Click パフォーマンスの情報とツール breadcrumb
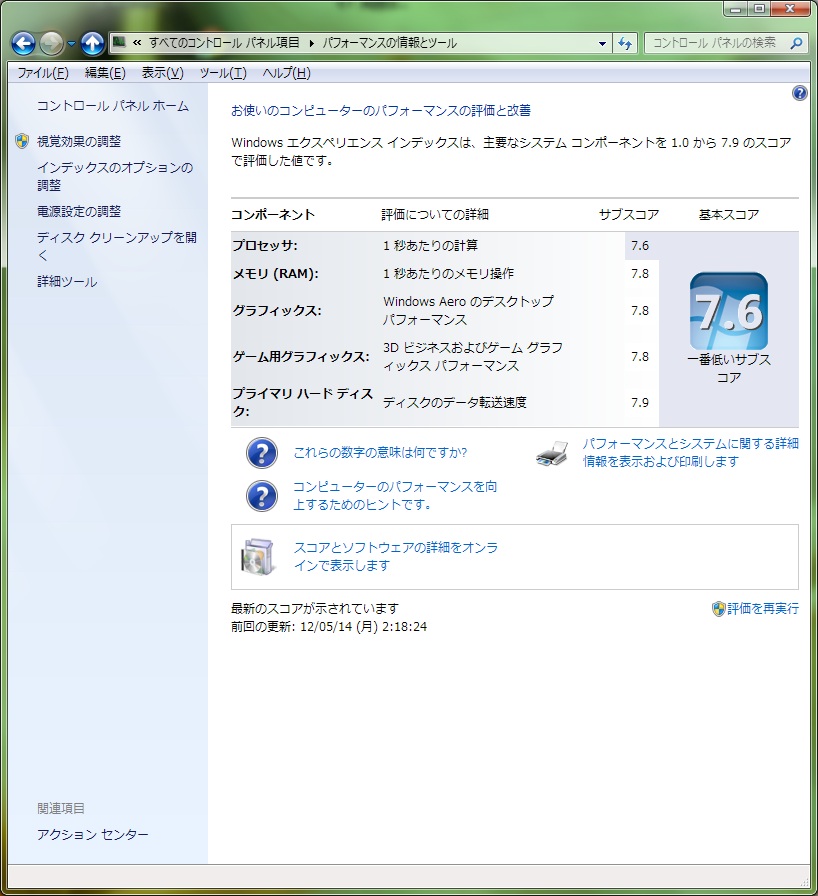This screenshot has height=896, width=818. [x=389, y=43]
